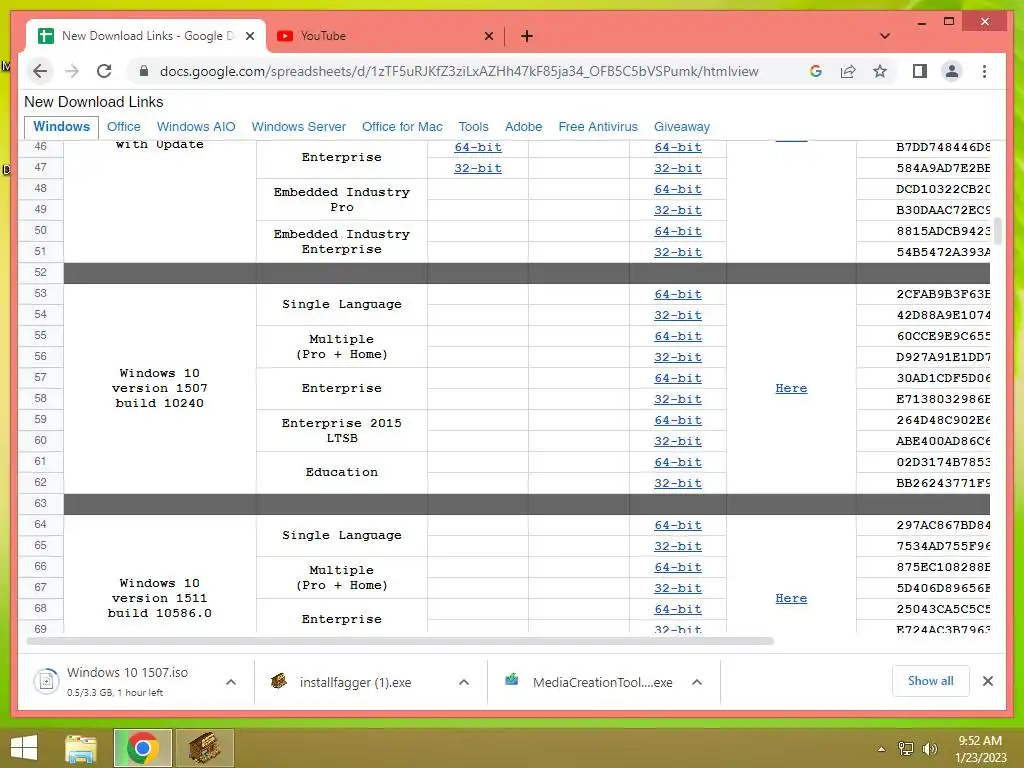The height and width of the screenshot is (768, 1024).
Task: Open the Windows Start button
Action: pos(24,748)
